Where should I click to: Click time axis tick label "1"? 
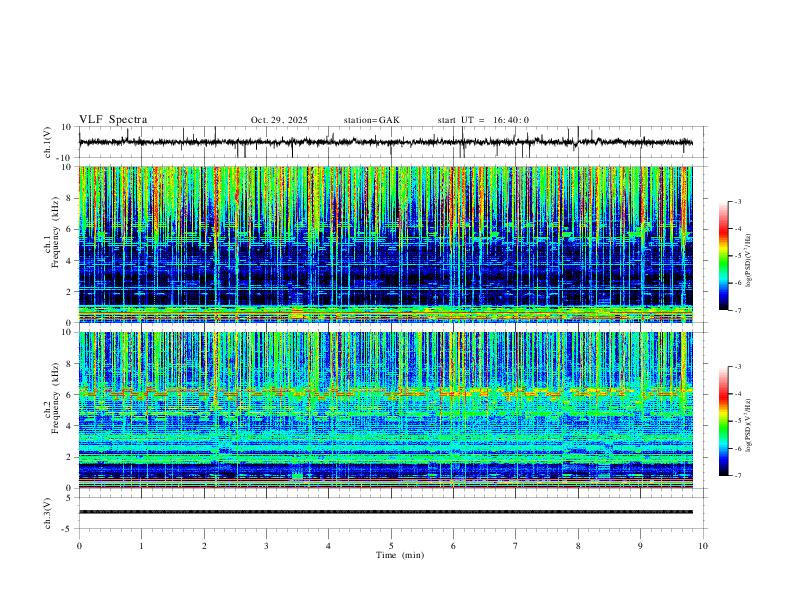pos(141,546)
